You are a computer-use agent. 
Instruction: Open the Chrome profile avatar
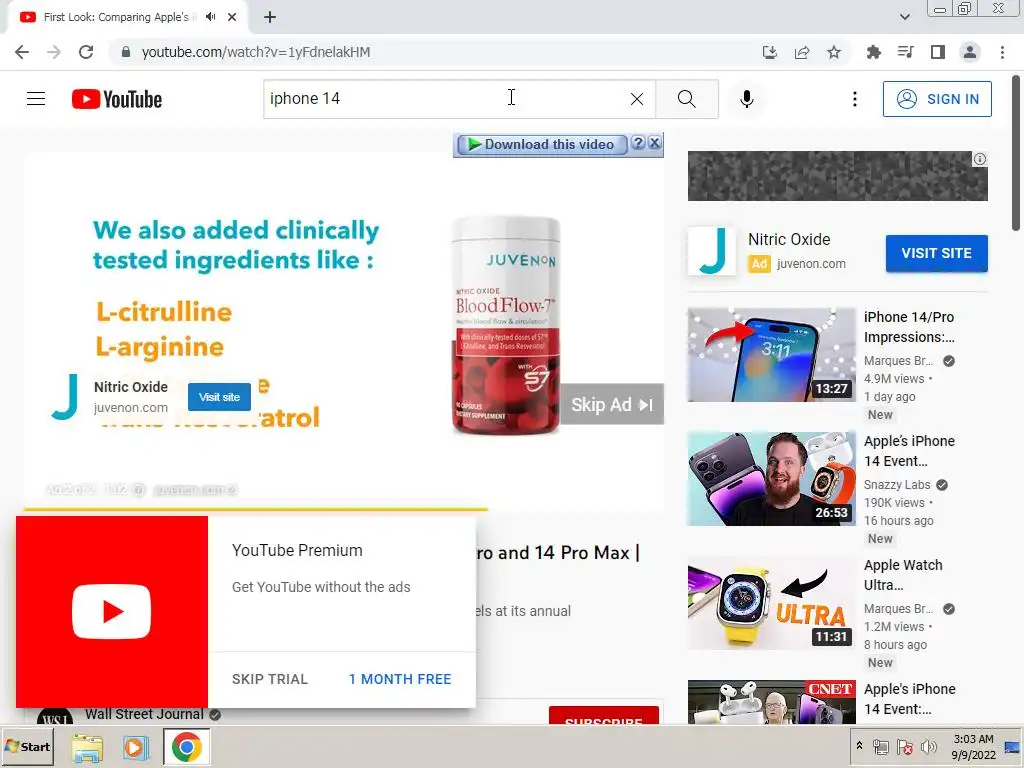coord(970,52)
